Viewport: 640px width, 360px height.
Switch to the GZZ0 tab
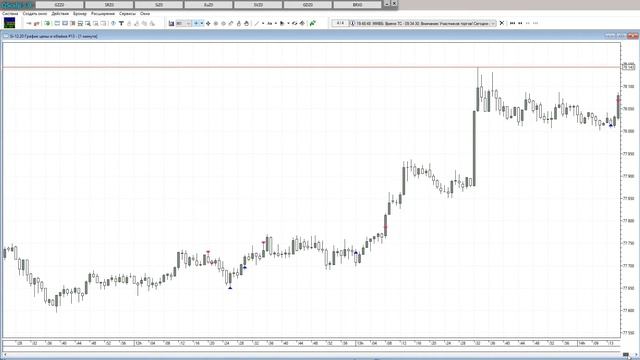click(x=59, y=5)
